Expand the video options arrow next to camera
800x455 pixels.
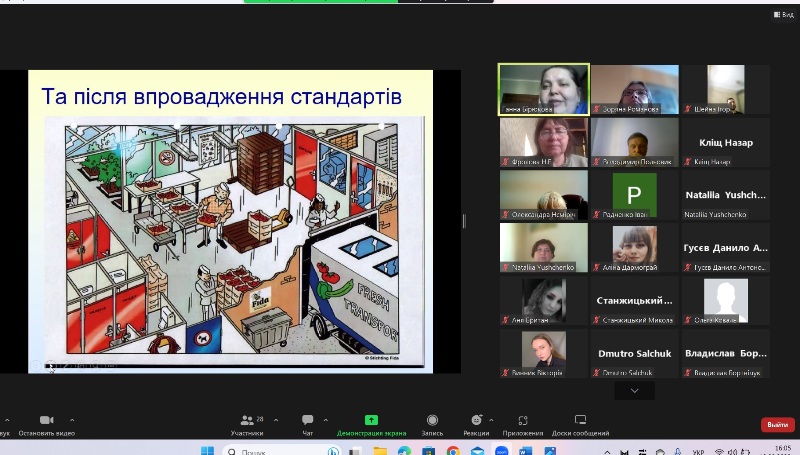click(72, 419)
